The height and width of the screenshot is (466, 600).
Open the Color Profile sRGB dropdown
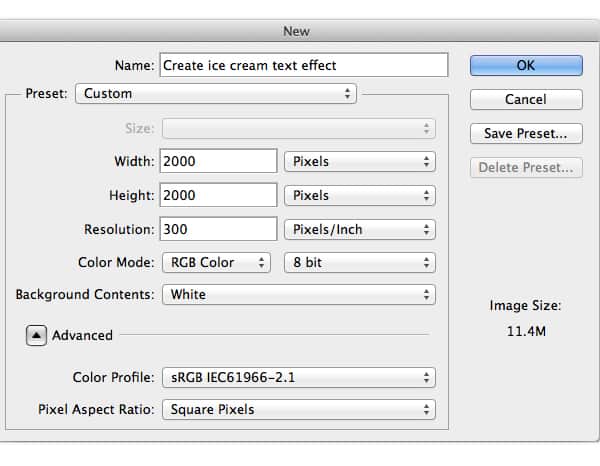pos(299,377)
